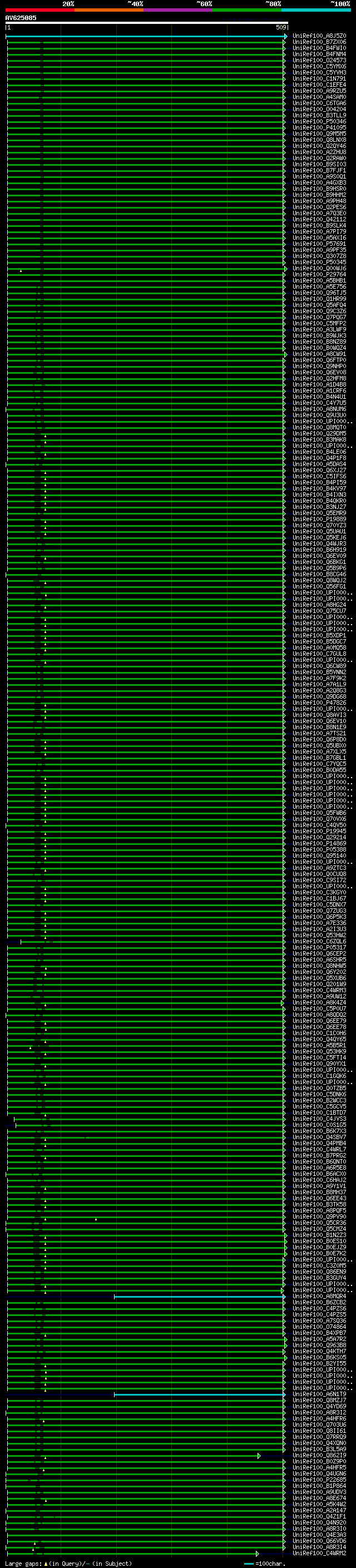Open the UniRef100_A9RZU5 hit label
The image size is (356, 1568).
tap(319, 91)
